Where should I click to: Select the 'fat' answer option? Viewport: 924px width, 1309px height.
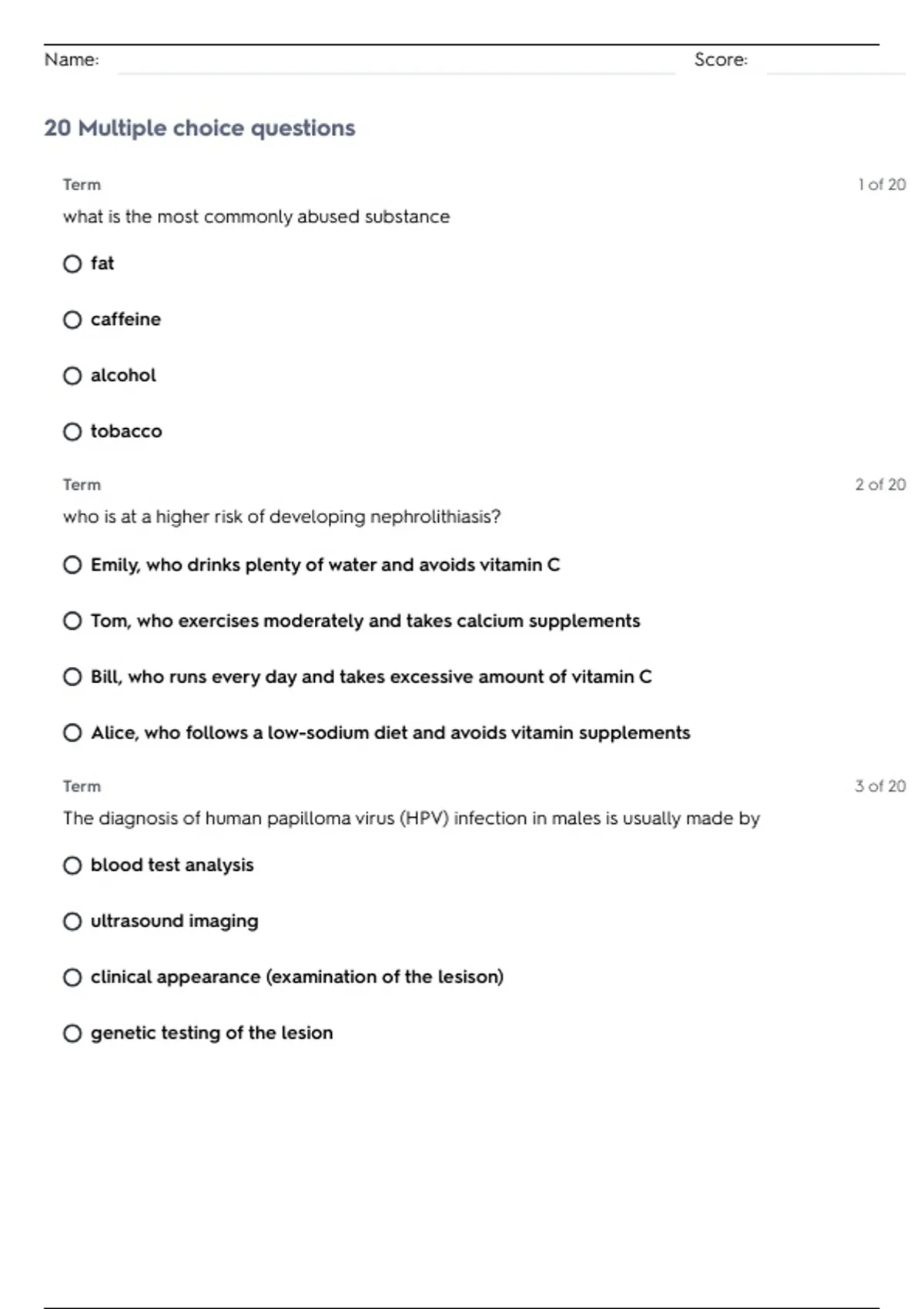point(72,264)
